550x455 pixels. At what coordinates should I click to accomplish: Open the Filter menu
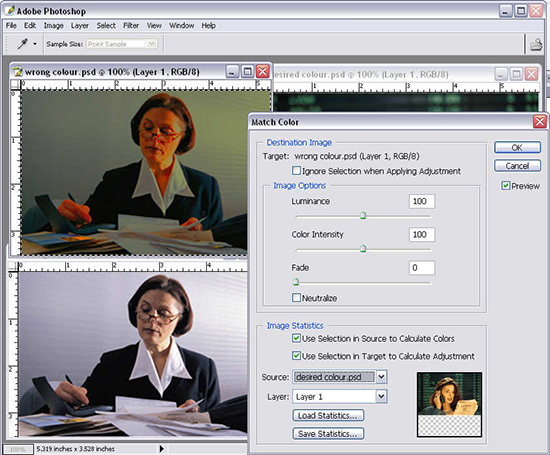click(131, 26)
